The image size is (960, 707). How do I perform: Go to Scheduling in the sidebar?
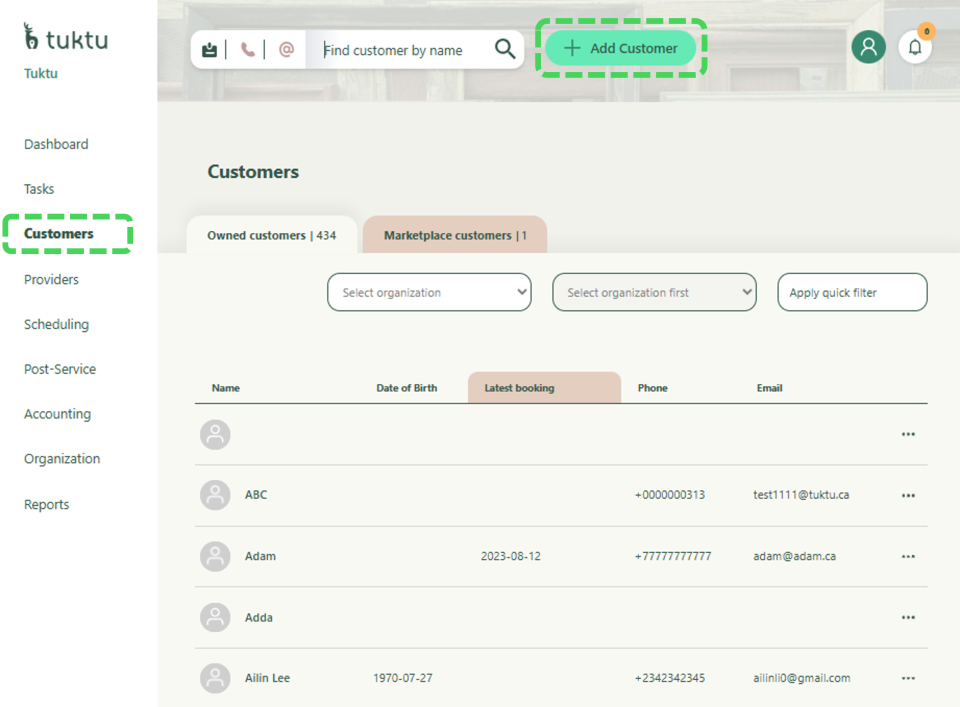56,324
